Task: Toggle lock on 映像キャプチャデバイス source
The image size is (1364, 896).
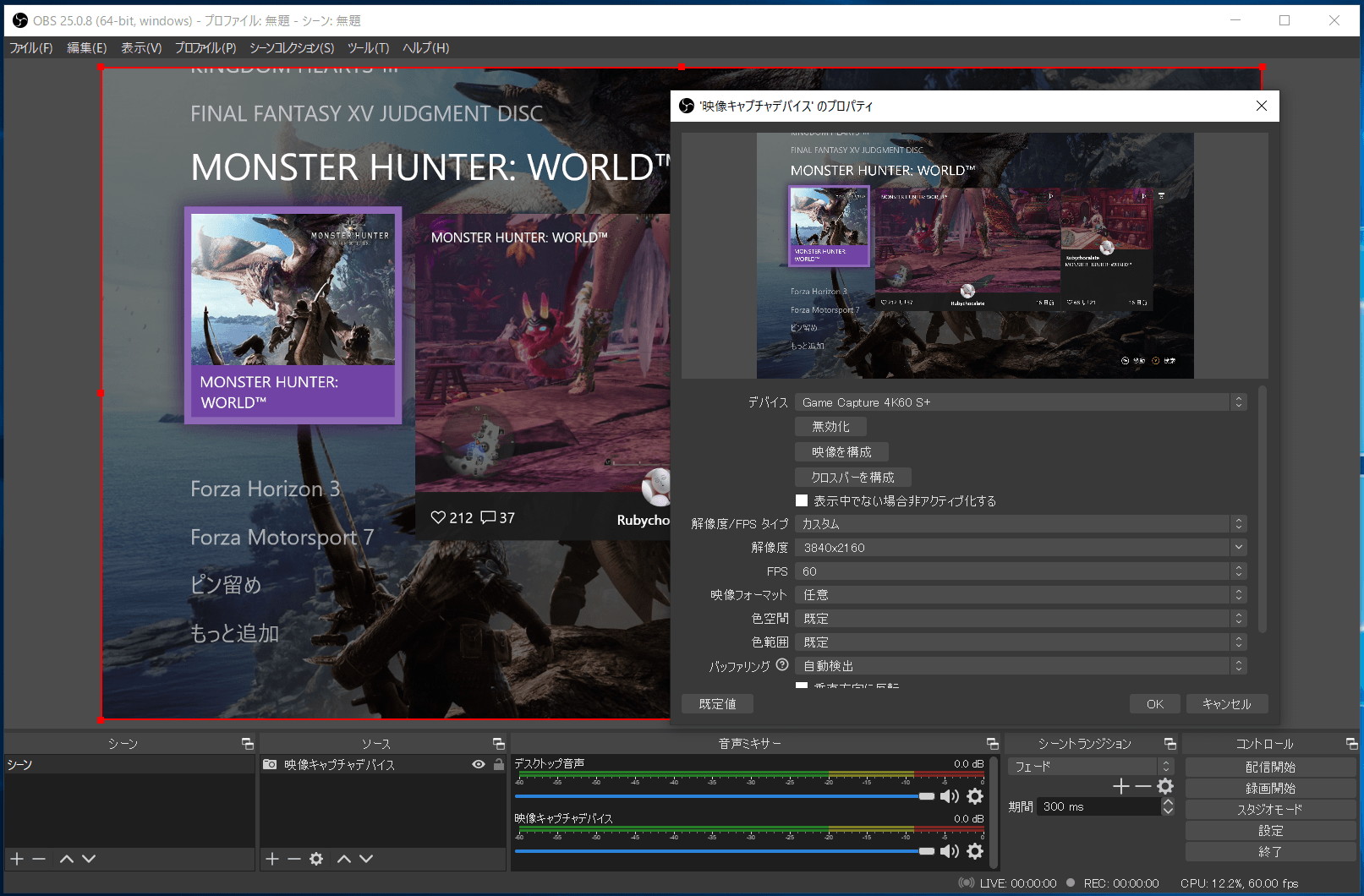Action: [499, 764]
